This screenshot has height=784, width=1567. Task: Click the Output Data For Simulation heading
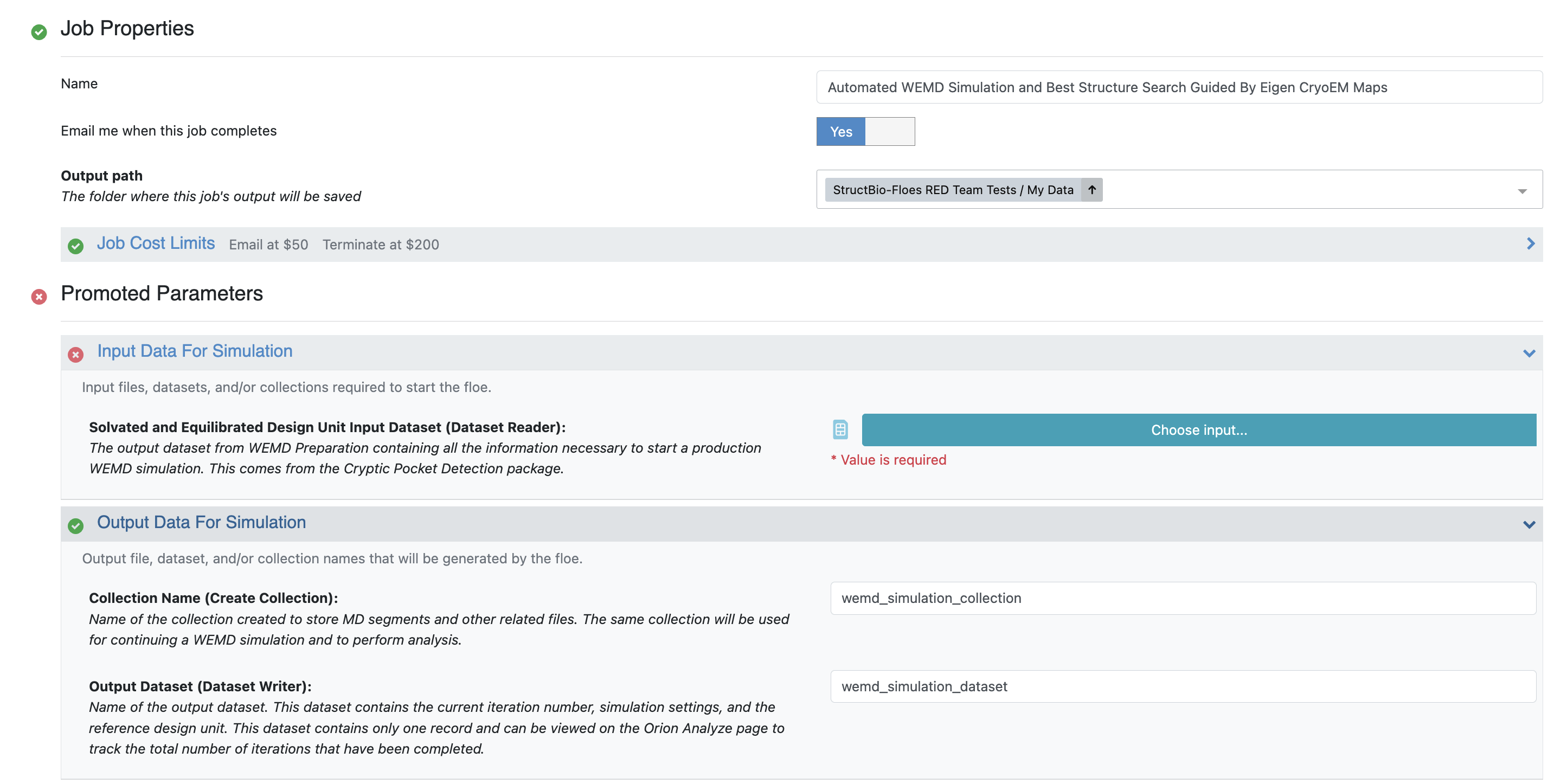(201, 522)
